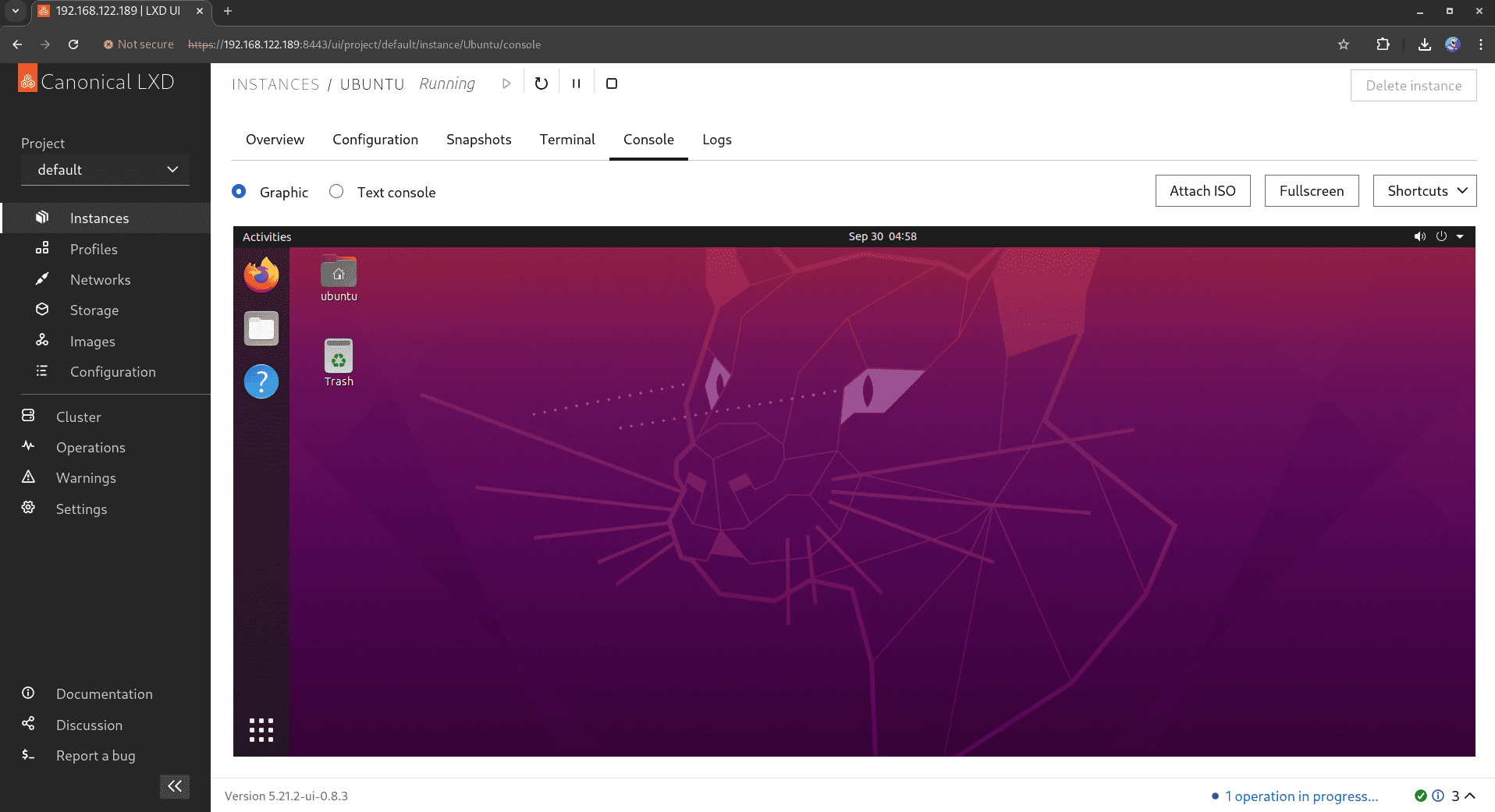
Task: Click '1 operation in progress' link
Action: point(1301,796)
